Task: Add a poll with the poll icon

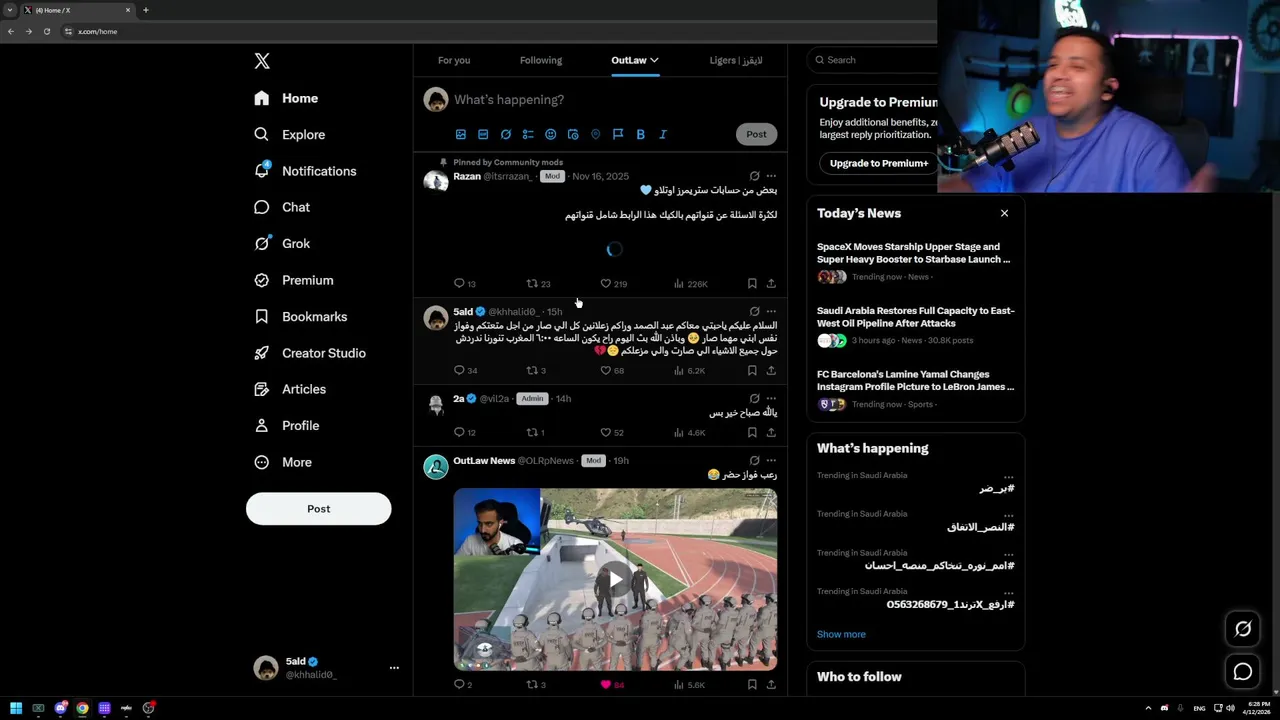Action: click(528, 134)
